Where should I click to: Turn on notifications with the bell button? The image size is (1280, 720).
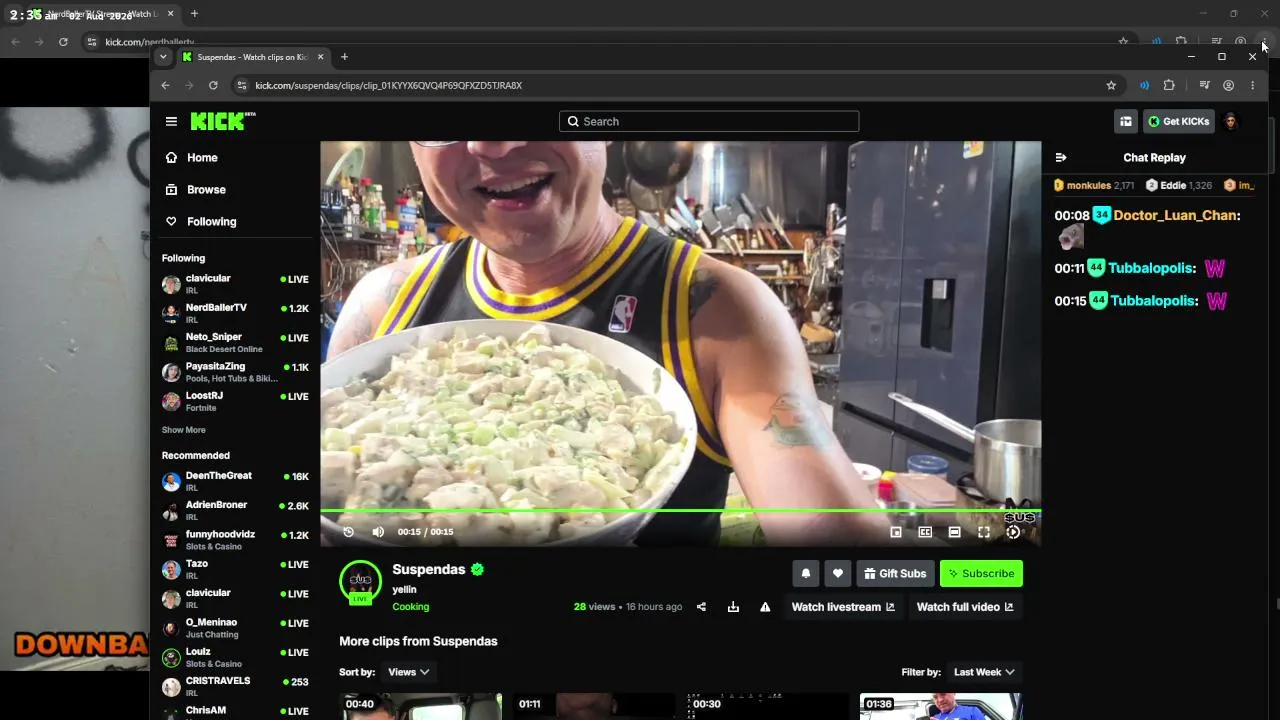(x=806, y=573)
